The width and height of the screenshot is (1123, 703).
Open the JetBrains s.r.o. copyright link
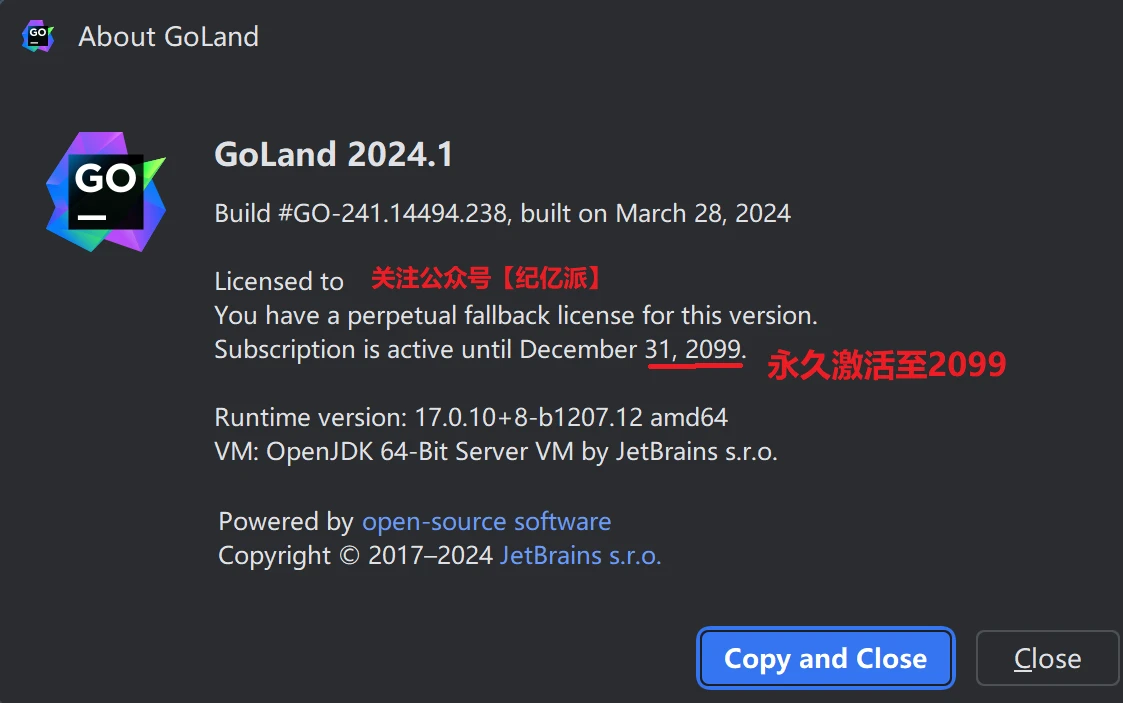click(580, 555)
